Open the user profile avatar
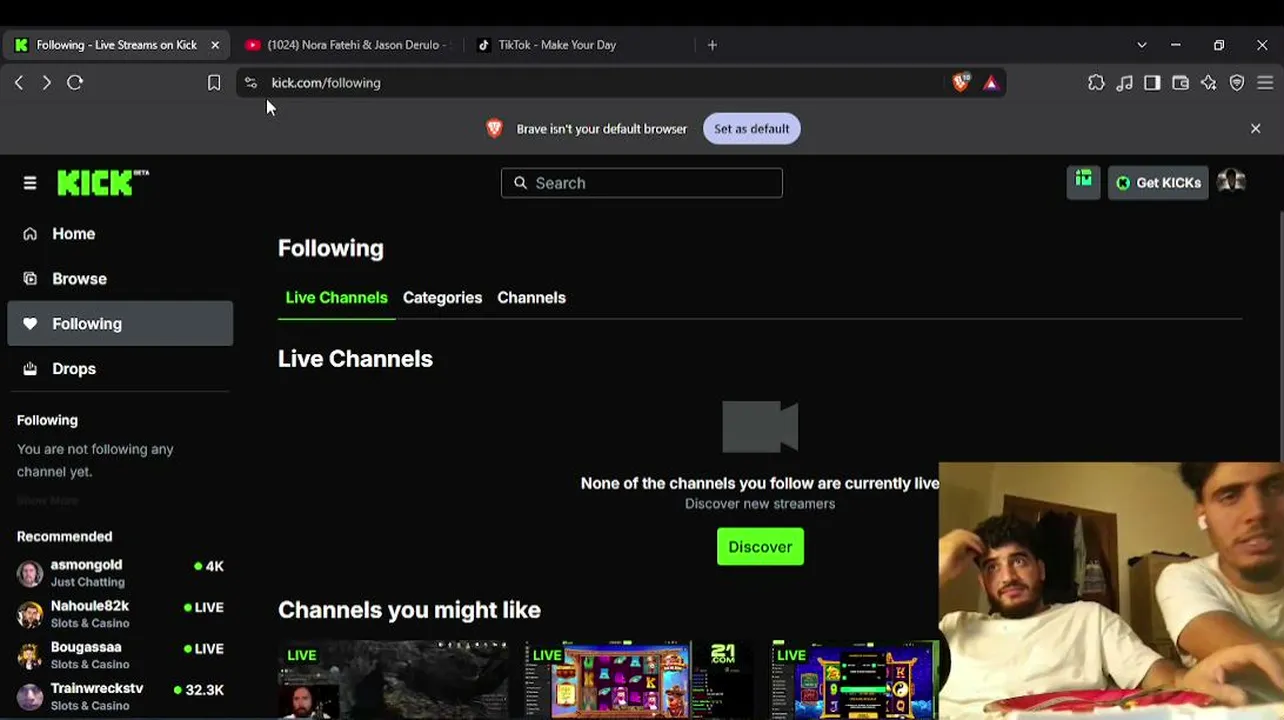Viewport: 1284px width, 720px height. (x=1231, y=182)
